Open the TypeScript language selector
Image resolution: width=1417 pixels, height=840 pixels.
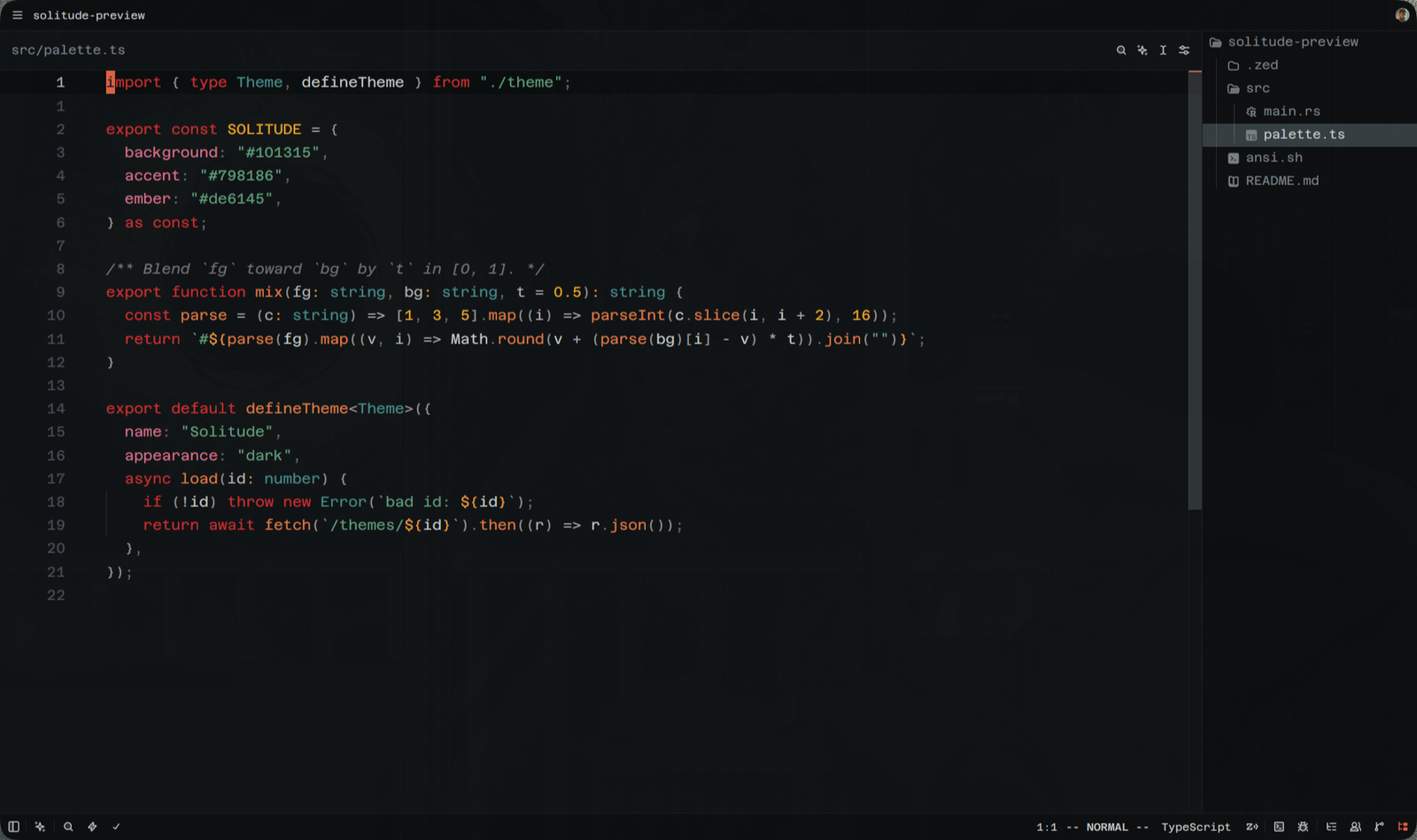(x=1196, y=827)
